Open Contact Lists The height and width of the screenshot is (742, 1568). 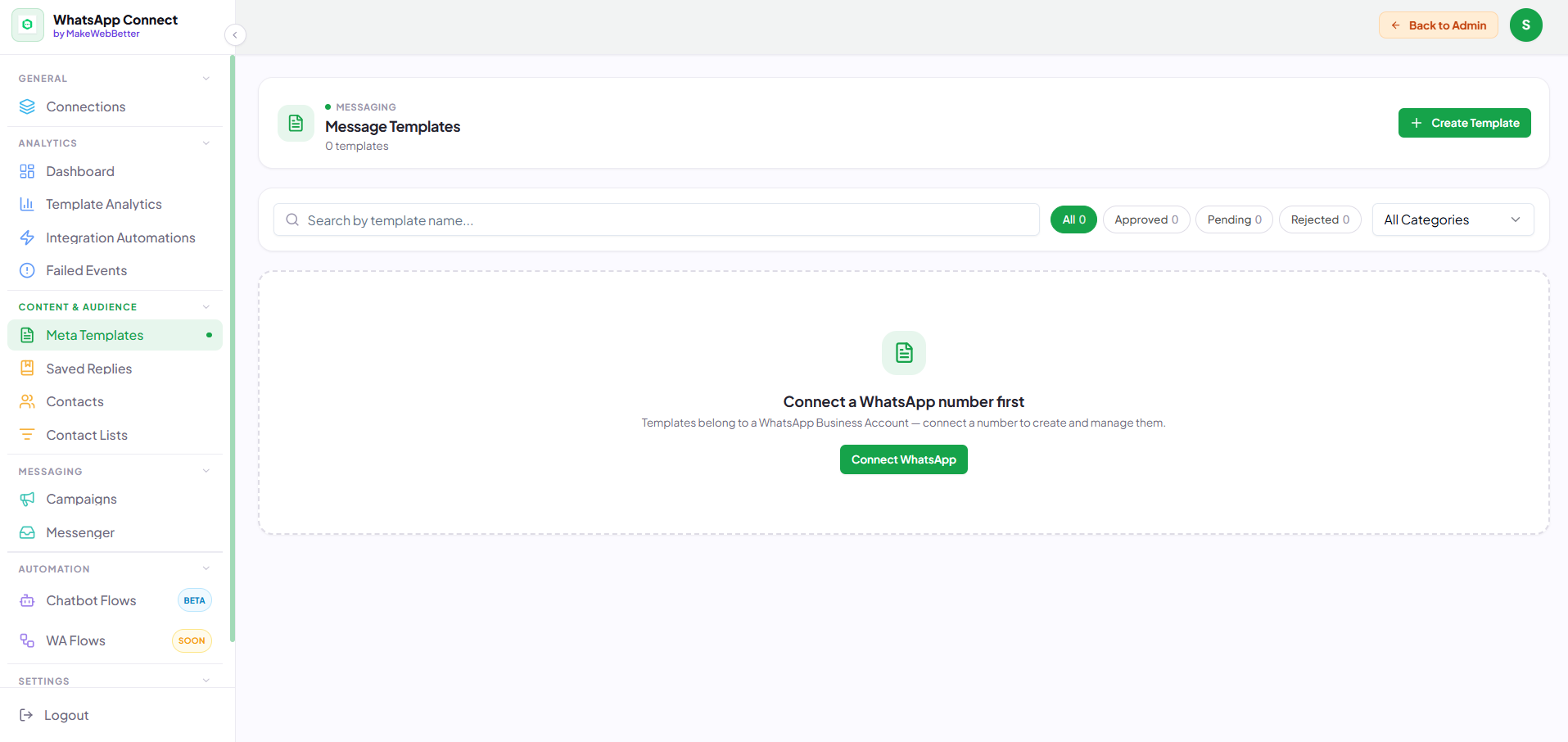coord(115,435)
